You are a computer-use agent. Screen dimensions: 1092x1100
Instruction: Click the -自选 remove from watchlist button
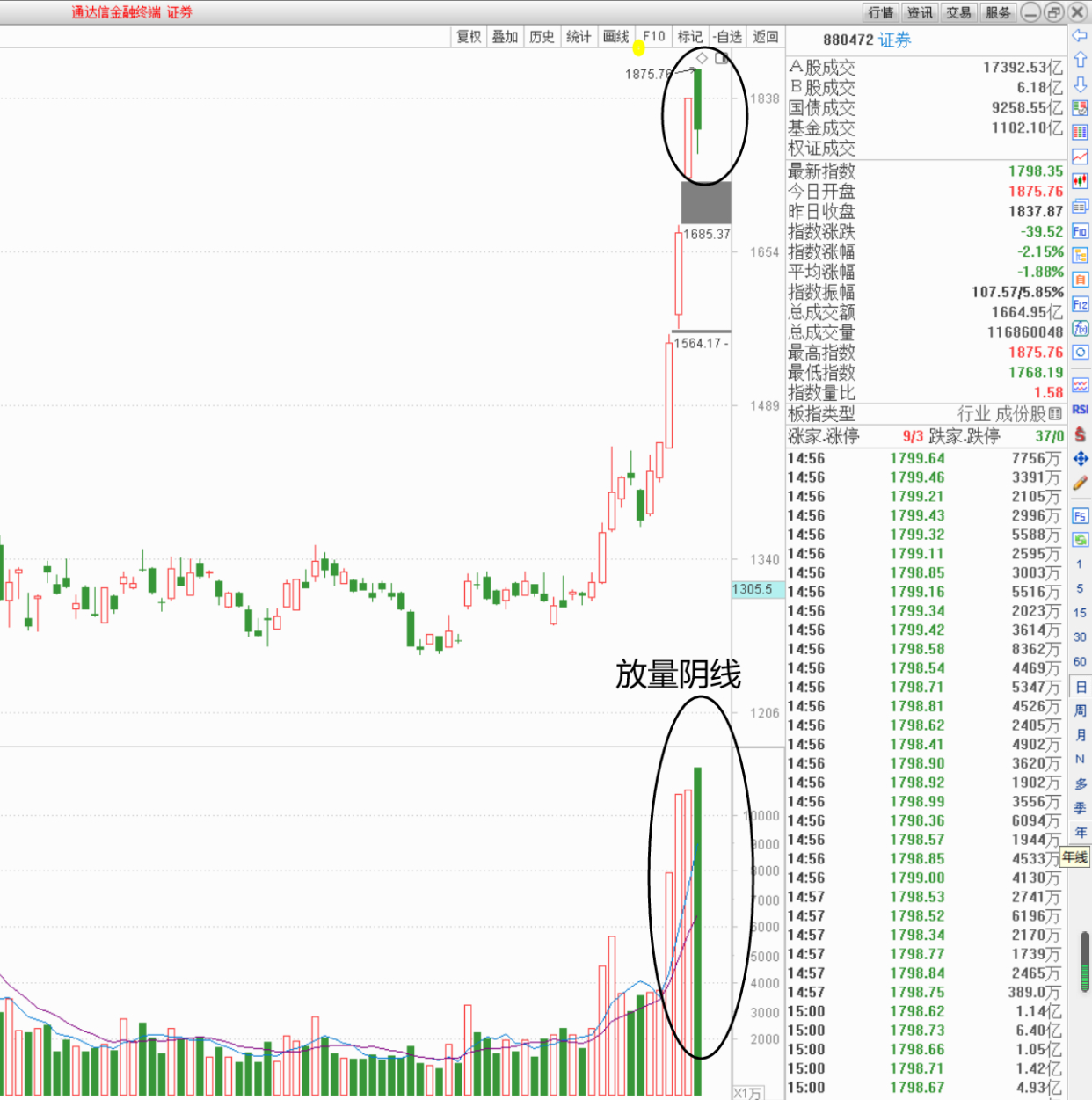[727, 37]
